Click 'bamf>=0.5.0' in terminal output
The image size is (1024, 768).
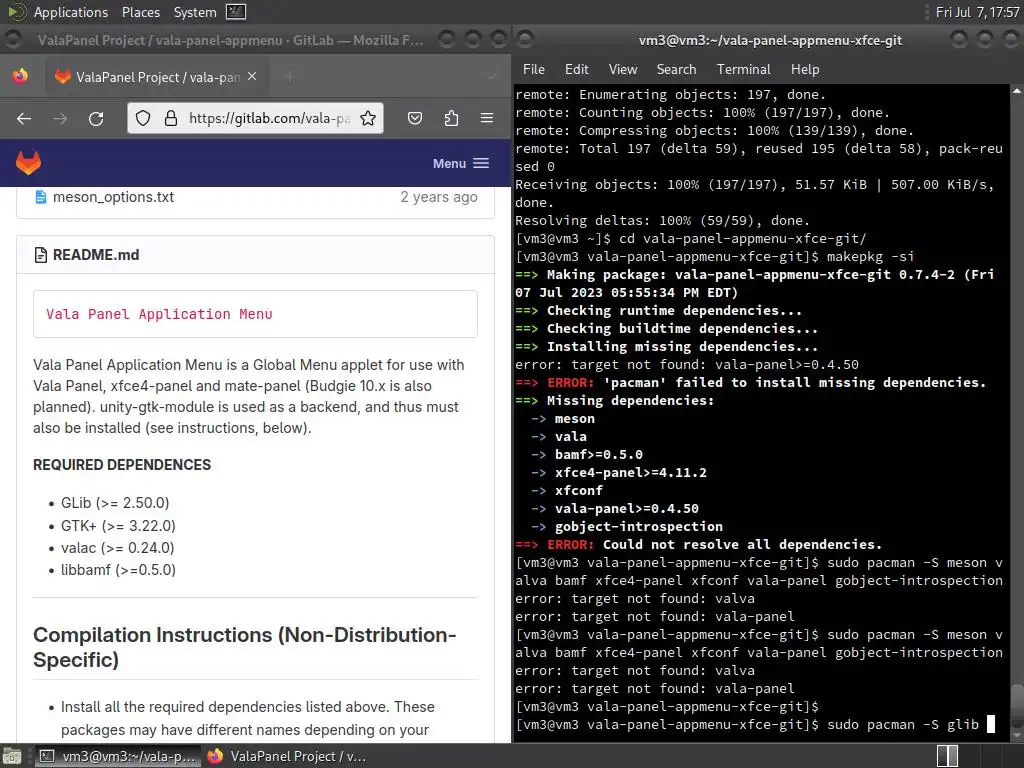click(x=599, y=455)
